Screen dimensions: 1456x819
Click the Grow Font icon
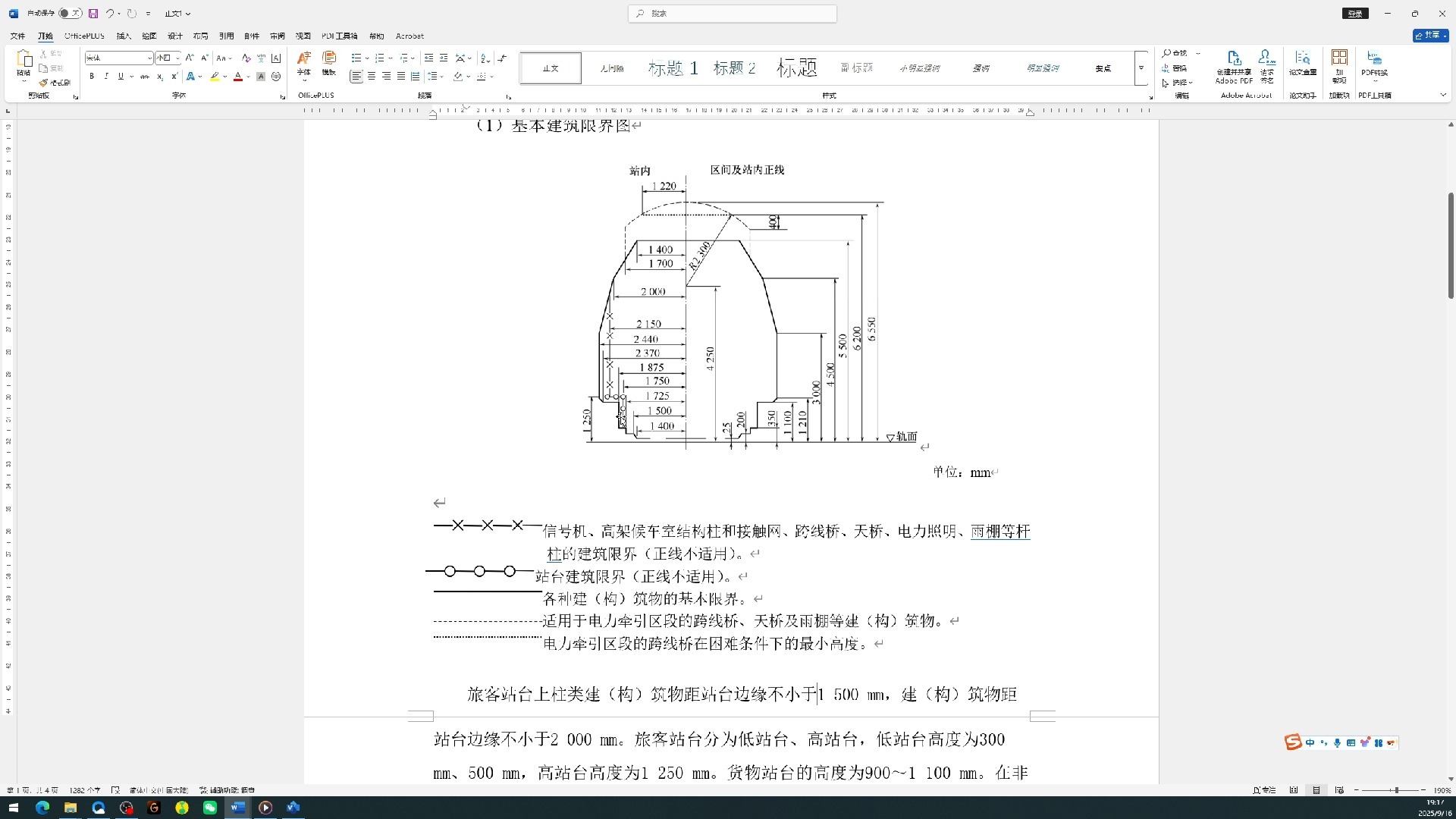click(x=190, y=58)
